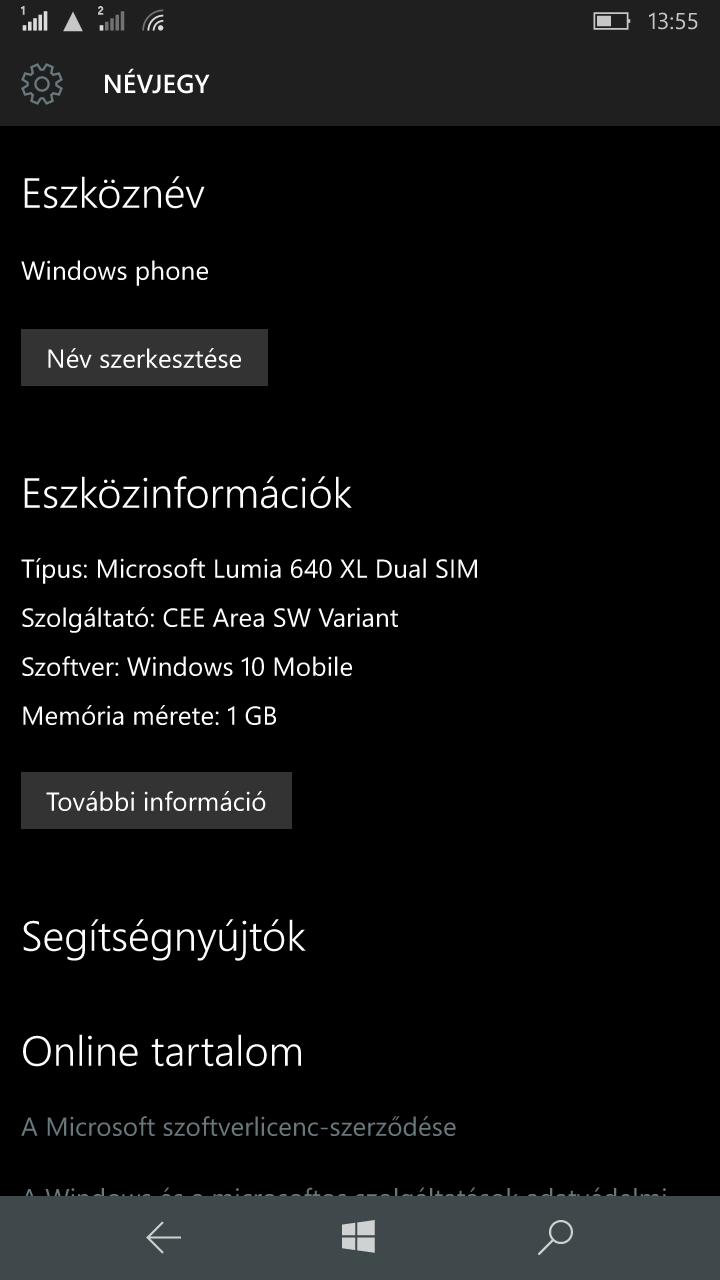Tap the 13:55 clock in status bar

673,21
